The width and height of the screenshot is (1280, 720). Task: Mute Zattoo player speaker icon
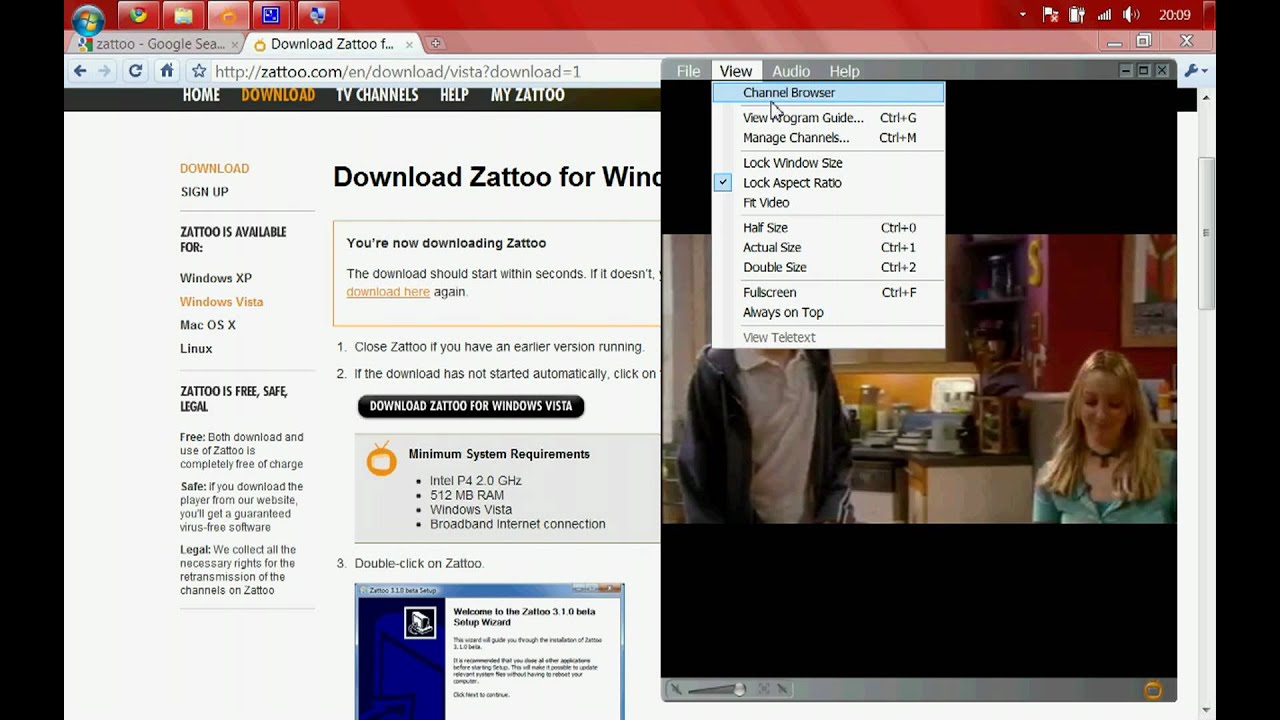(x=676, y=689)
